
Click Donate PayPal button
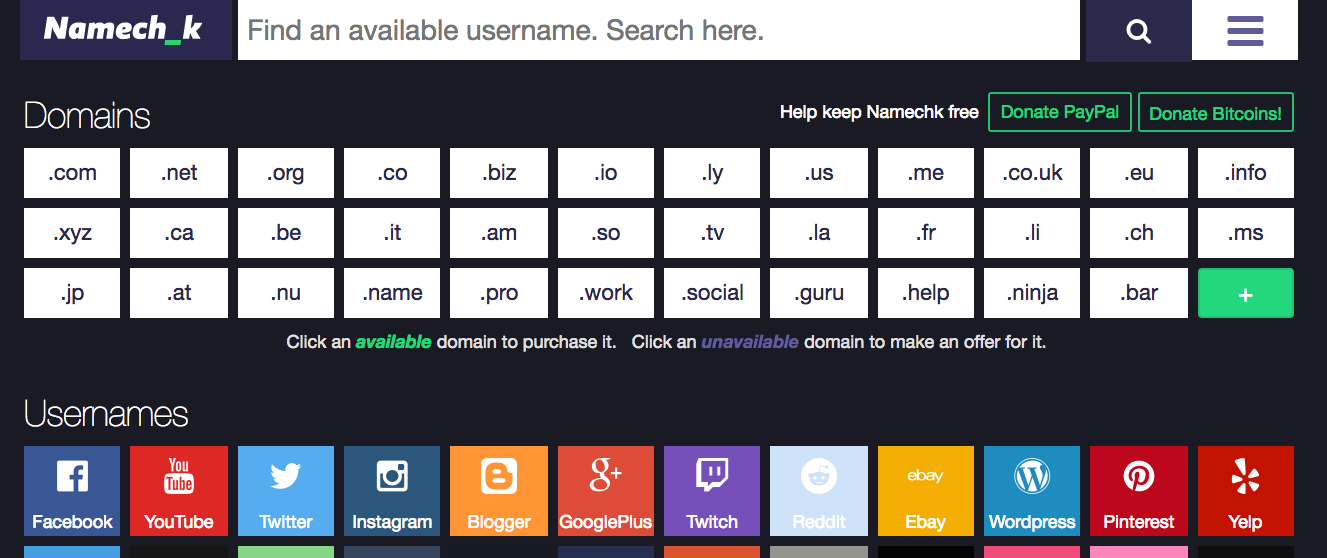click(x=1060, y=112)
